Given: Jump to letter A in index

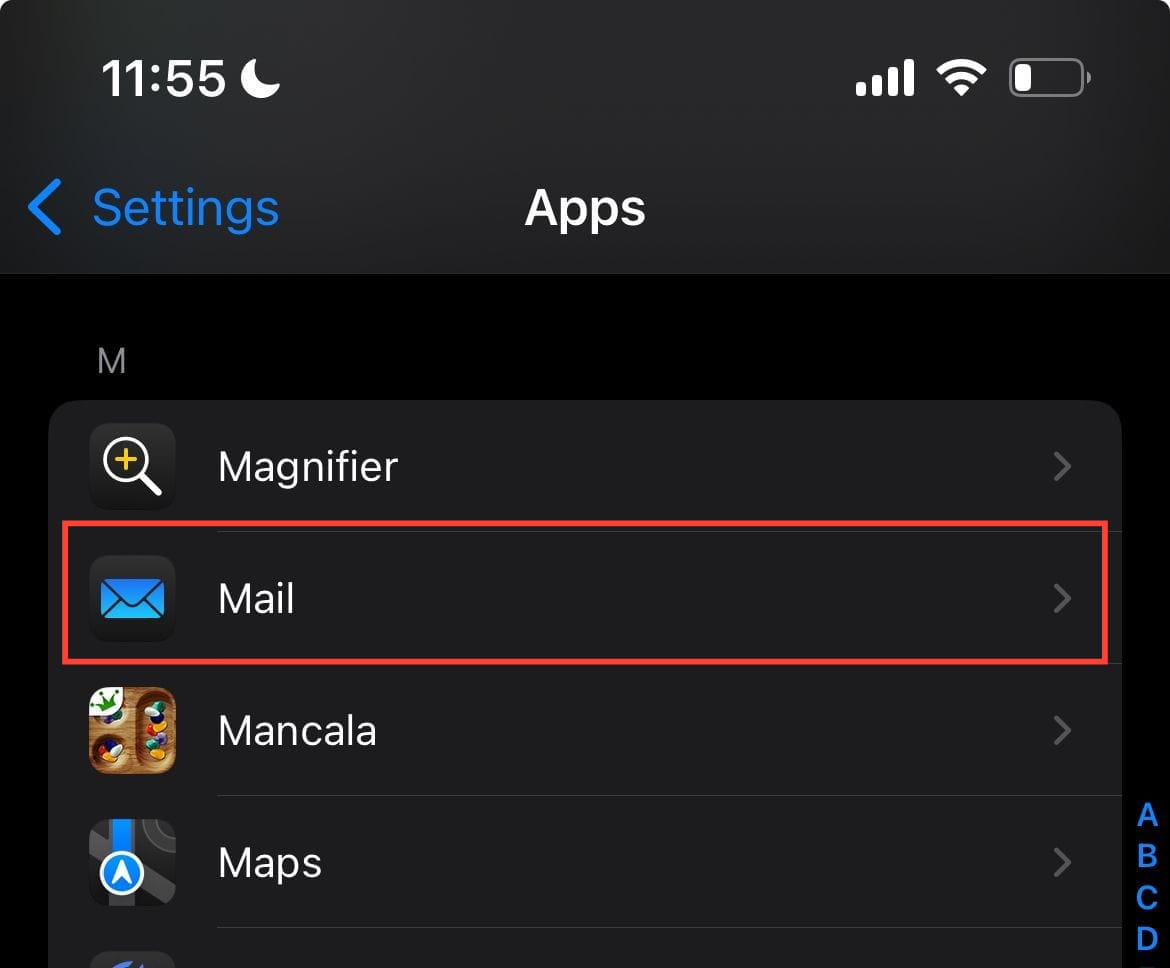Looking at the screenshot, I should pos(1147,815).
